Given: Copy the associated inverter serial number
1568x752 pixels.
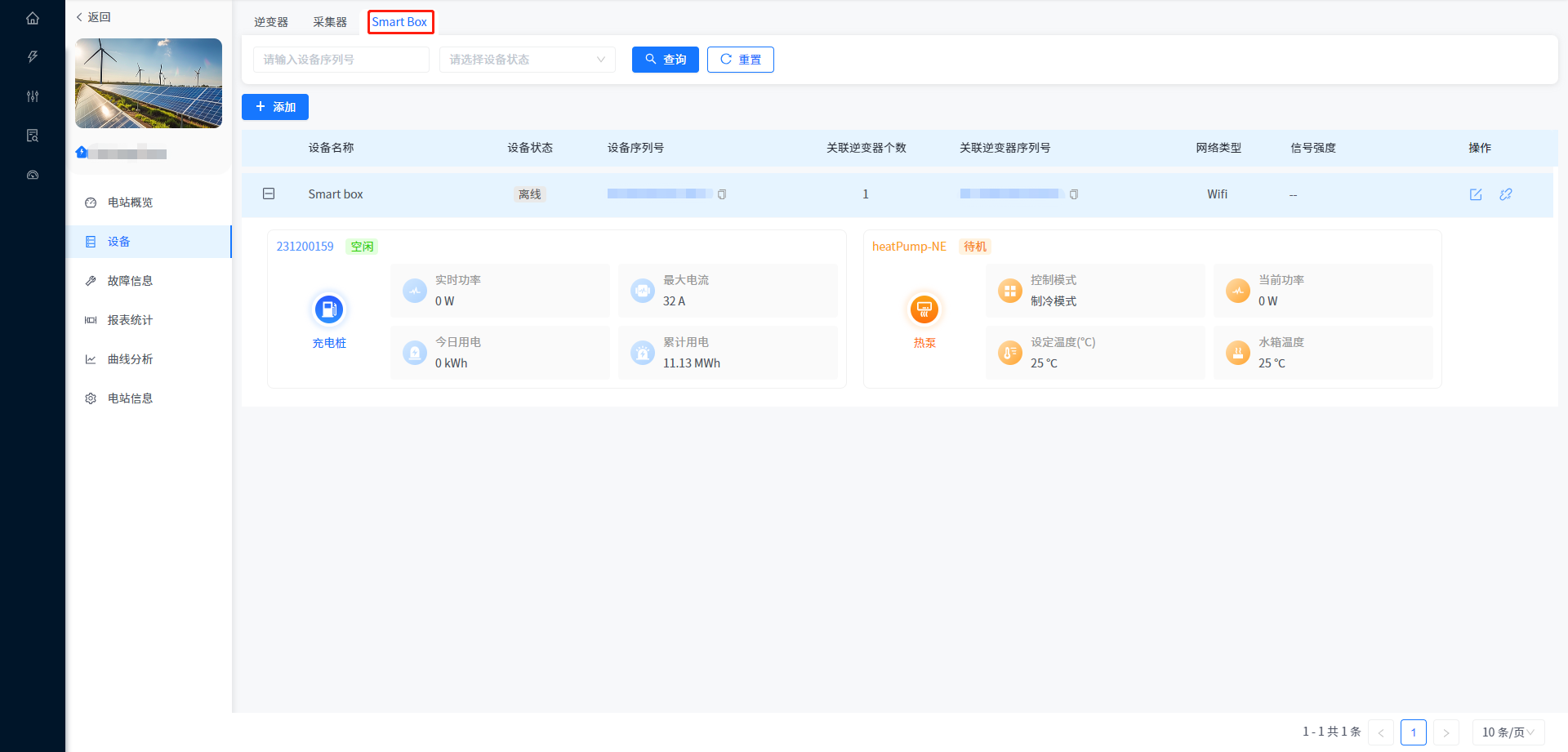Looking at the screenshot, I should point(1074,194).
